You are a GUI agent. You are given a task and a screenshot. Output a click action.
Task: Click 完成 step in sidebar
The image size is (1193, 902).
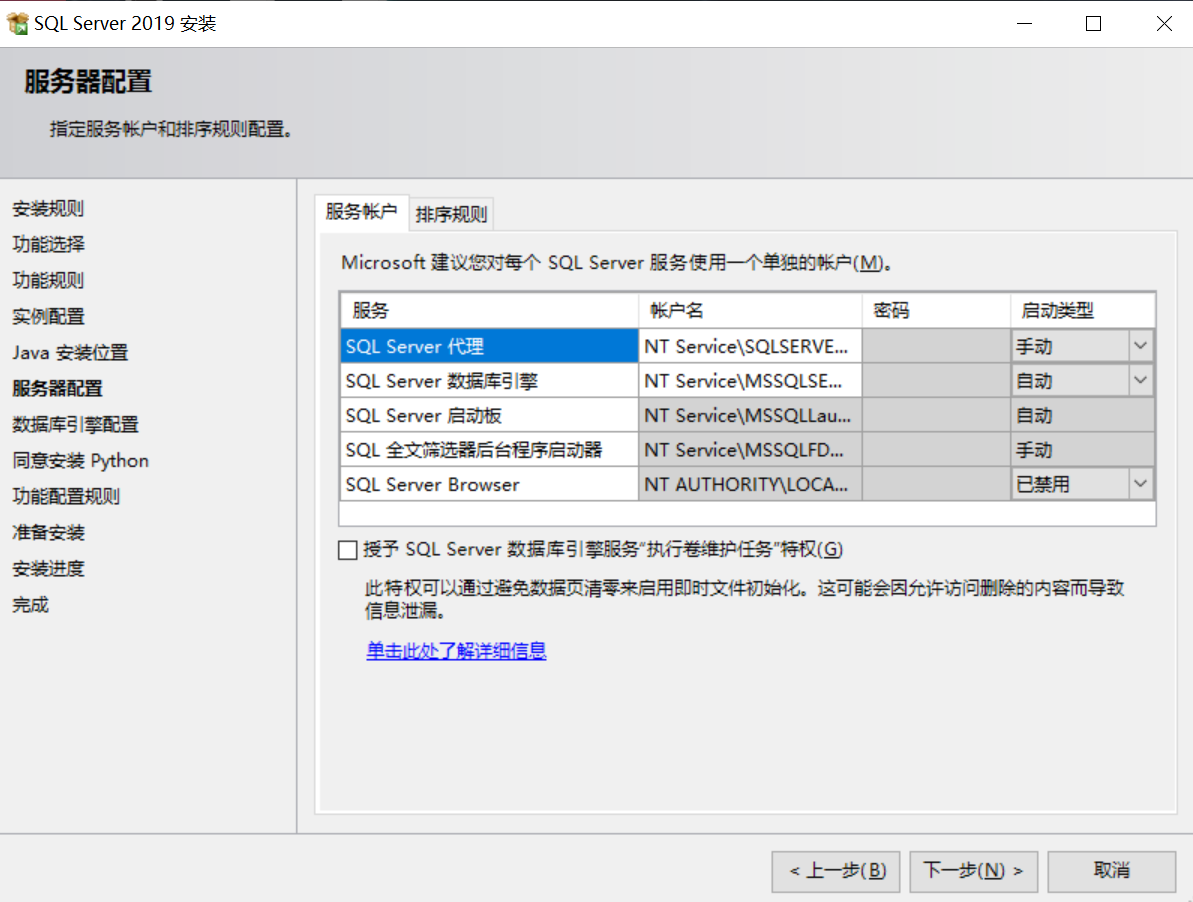pyautogui.click(x=30, y=605)
